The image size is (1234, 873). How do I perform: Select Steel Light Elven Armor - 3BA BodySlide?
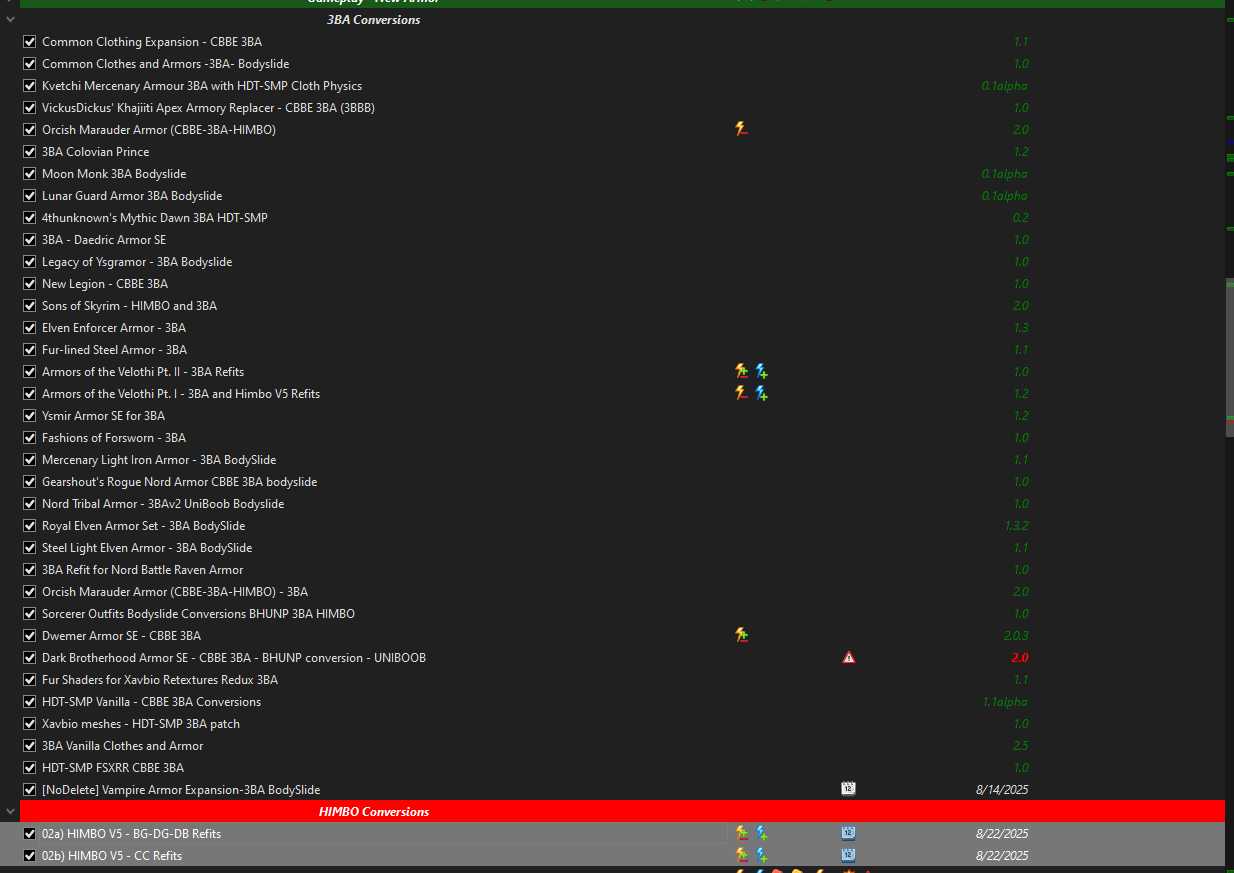[147, 548]
